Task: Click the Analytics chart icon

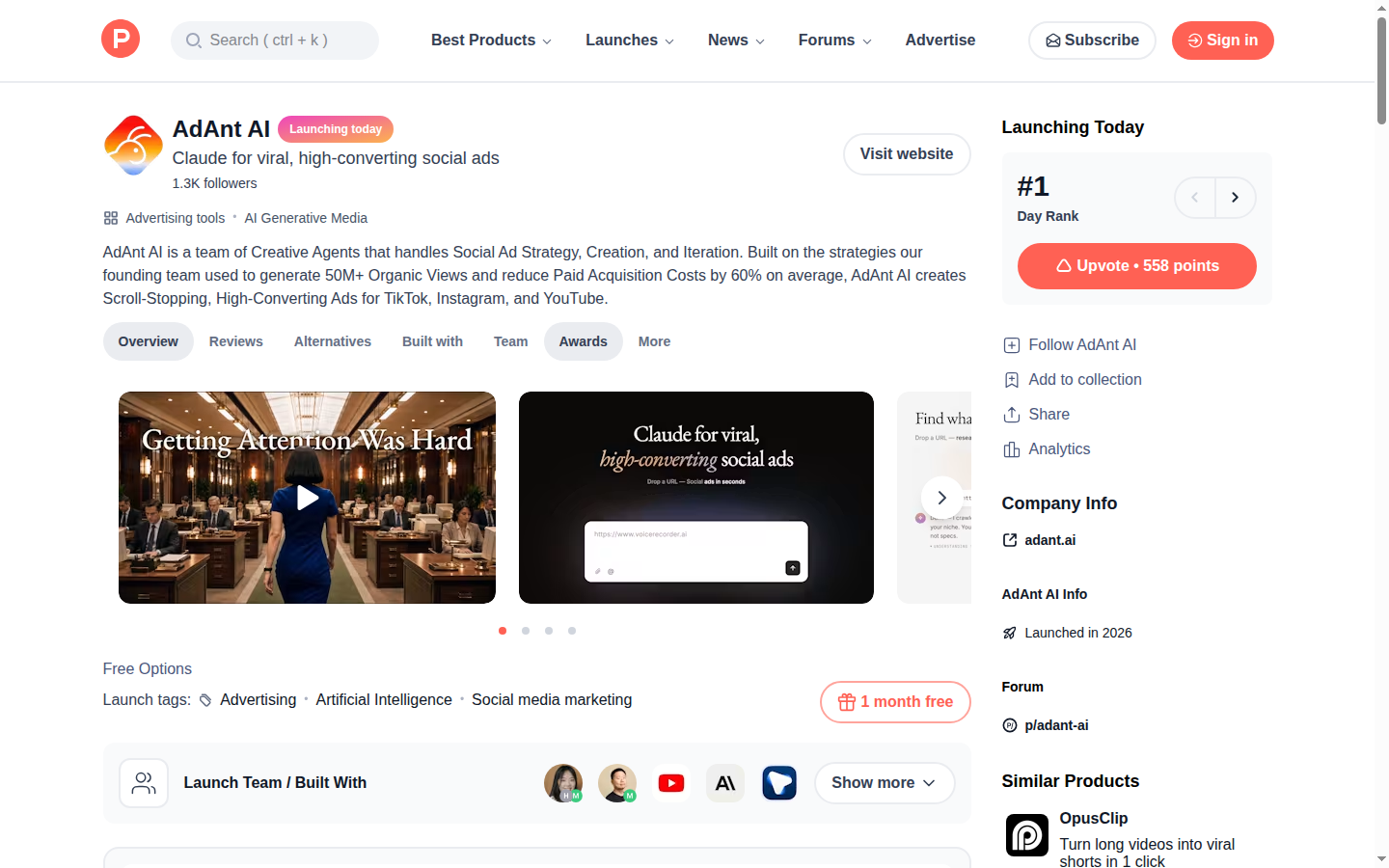Action: click(x=1012, y=449)
